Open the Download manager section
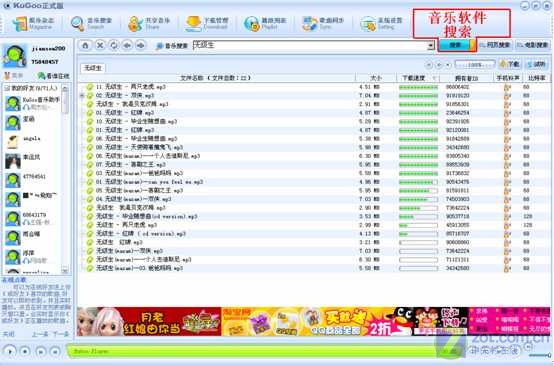 coord(207,24)
